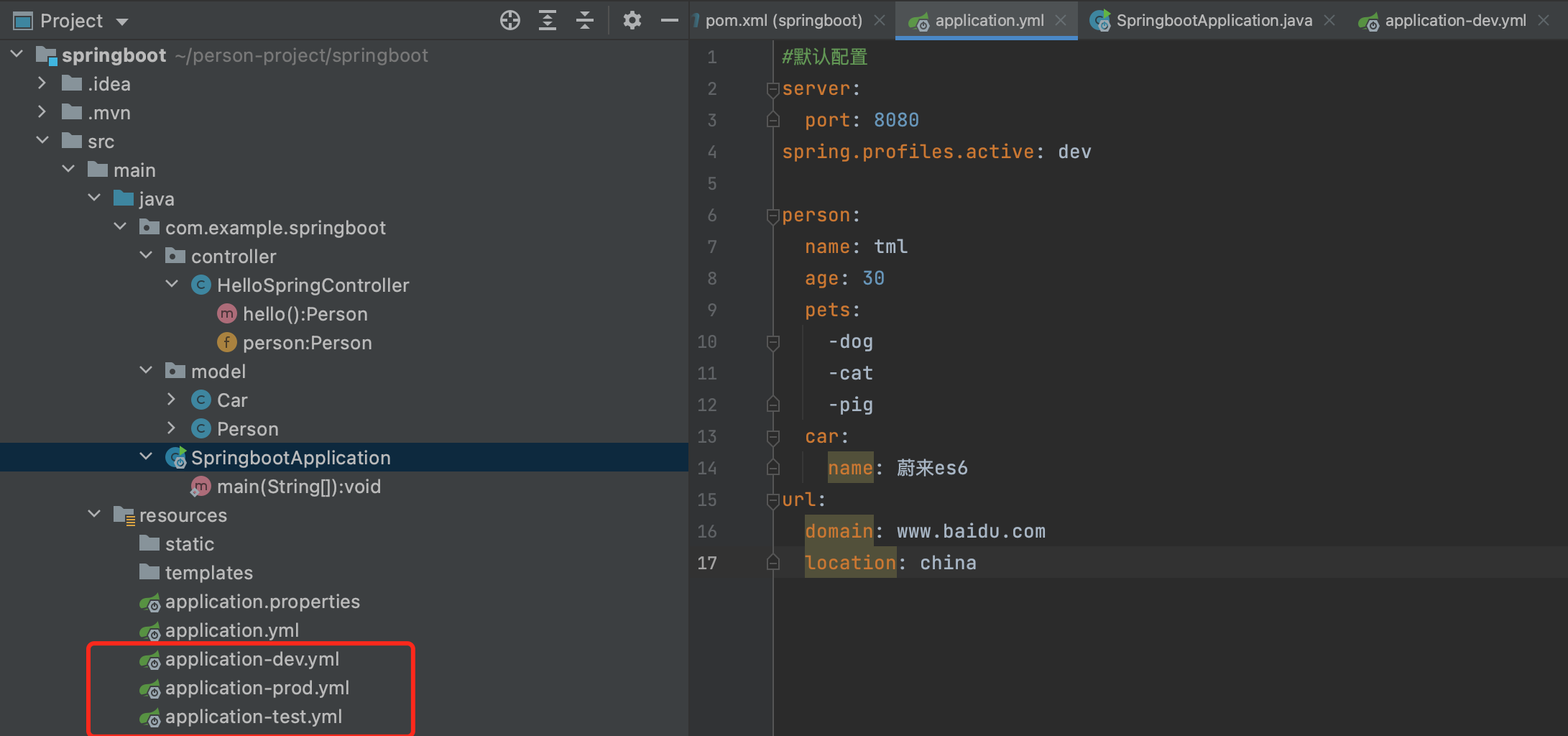The width and height of the screenshot is (1568, 736).
Task: Click the field icon beside person:Person
Action: 227,342
